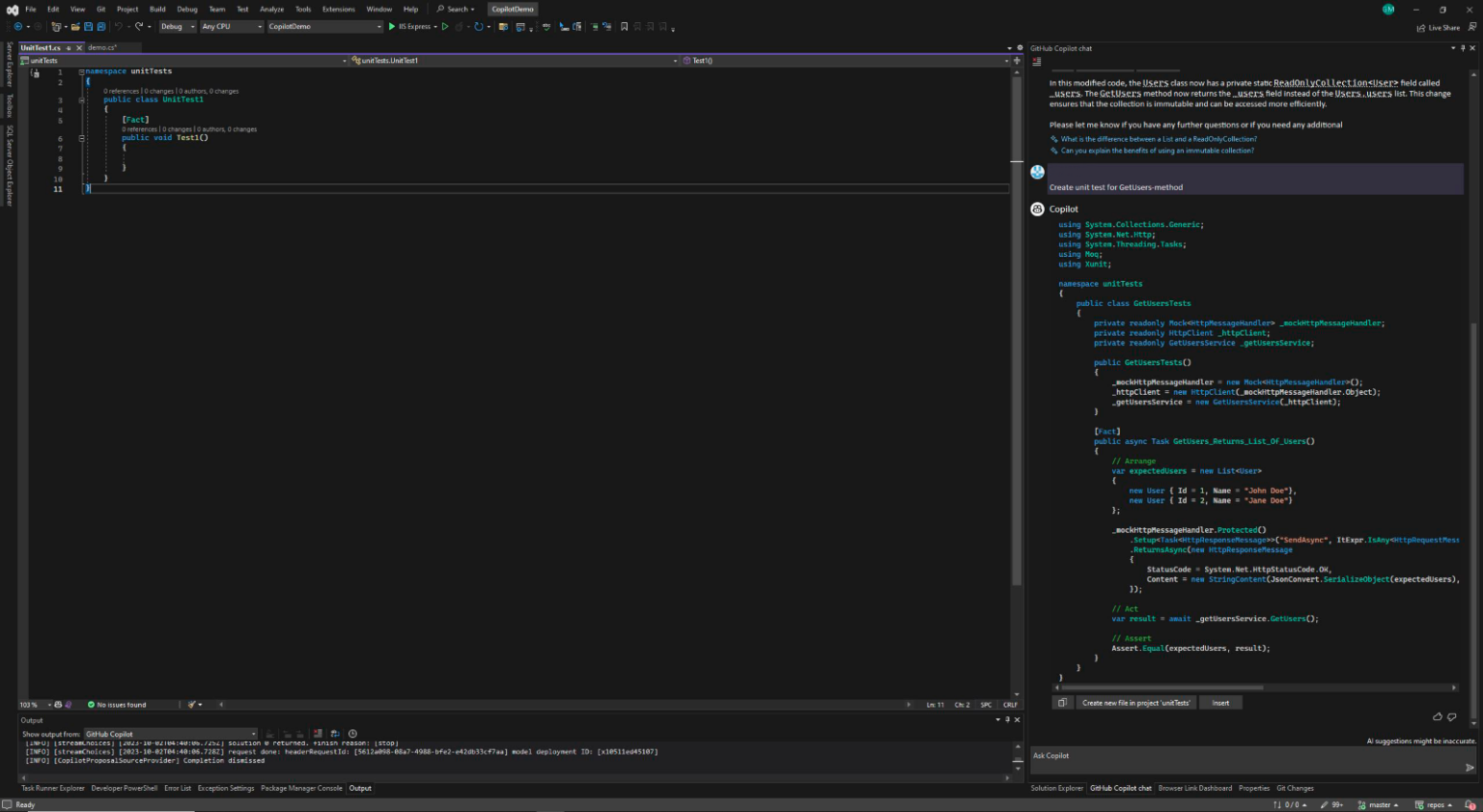Click the Open File folder icon
The height and width of the screenshot is (812, 1483).
click(x=74, y=26)
